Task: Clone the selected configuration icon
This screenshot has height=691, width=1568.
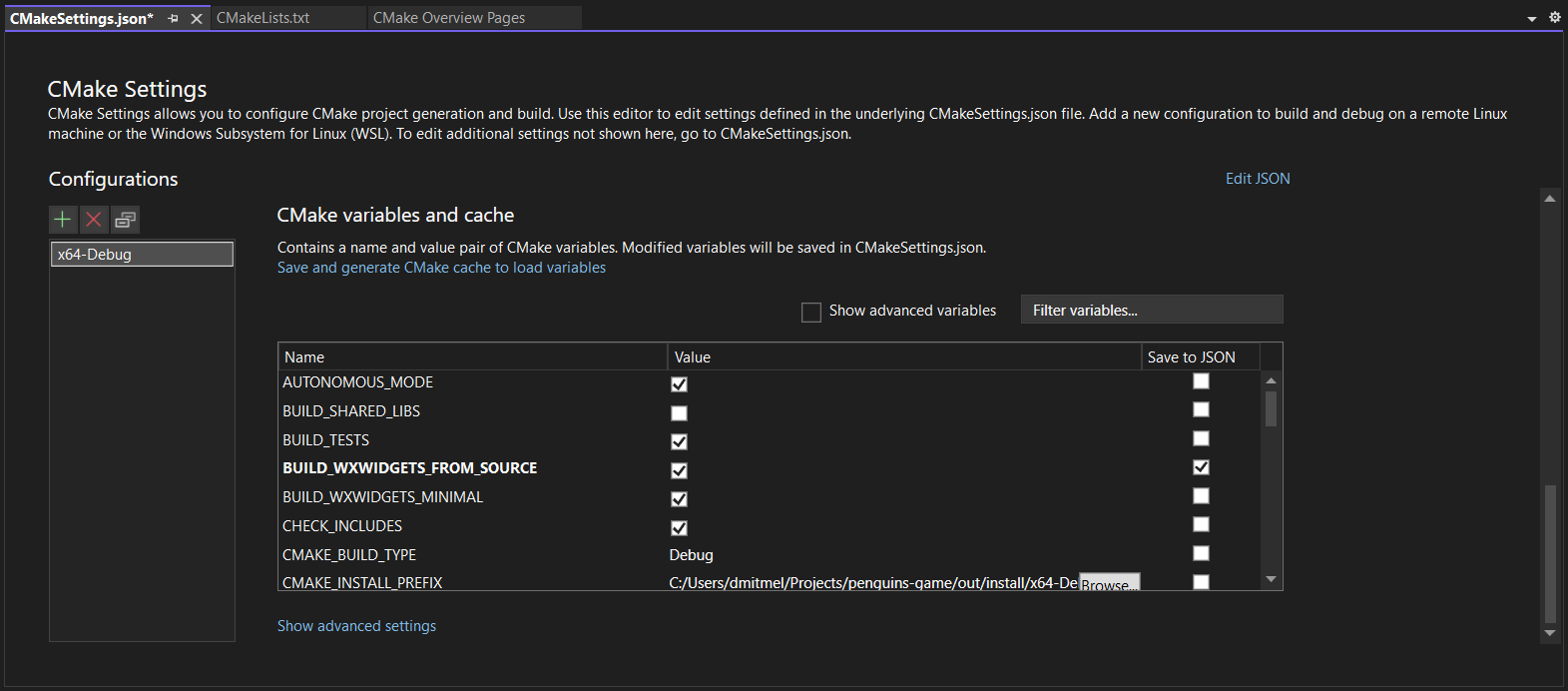Action: click(x=126, y=220)
